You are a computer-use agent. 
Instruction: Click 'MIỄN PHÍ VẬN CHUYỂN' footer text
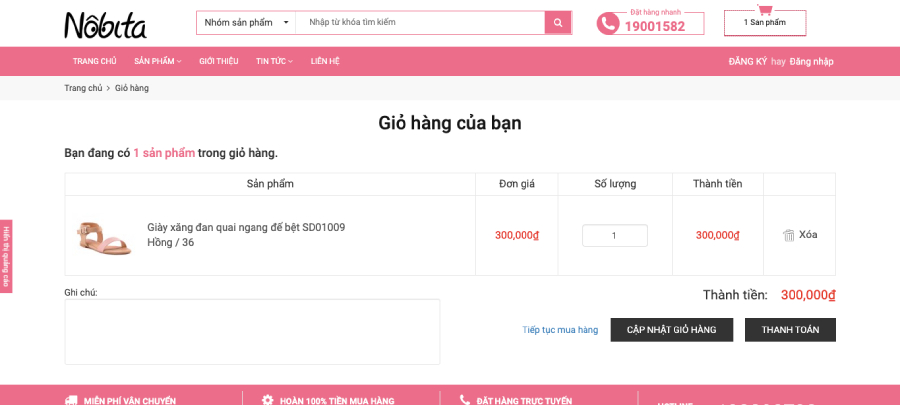[130, 401]
